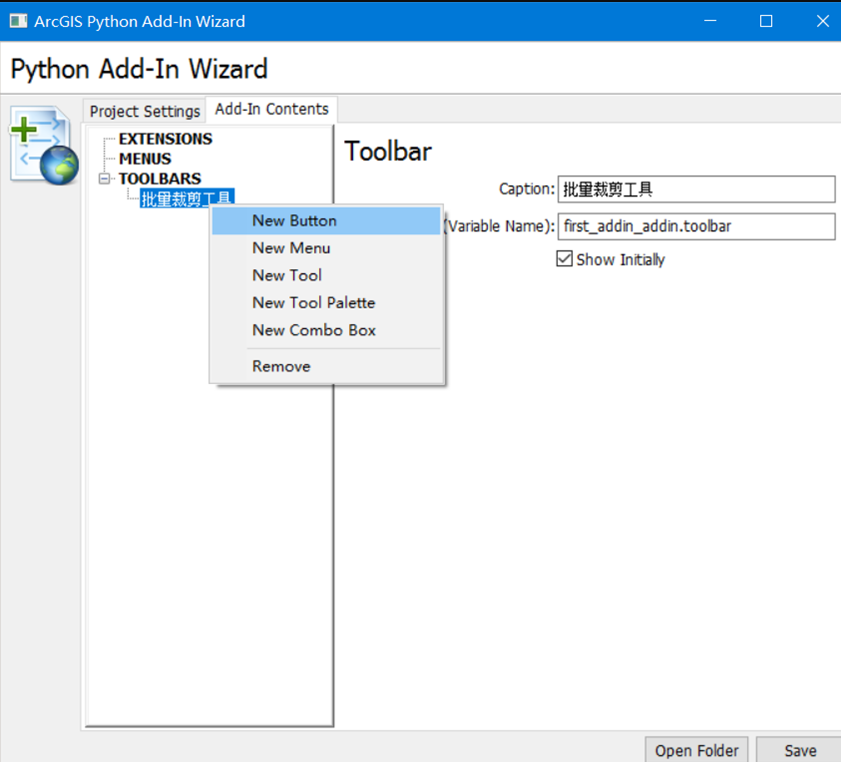Image resolution: width=841 pixels, height=762 pixels.
Task: Close the Add-In Wizard window
Action: (x=822, y=21)
